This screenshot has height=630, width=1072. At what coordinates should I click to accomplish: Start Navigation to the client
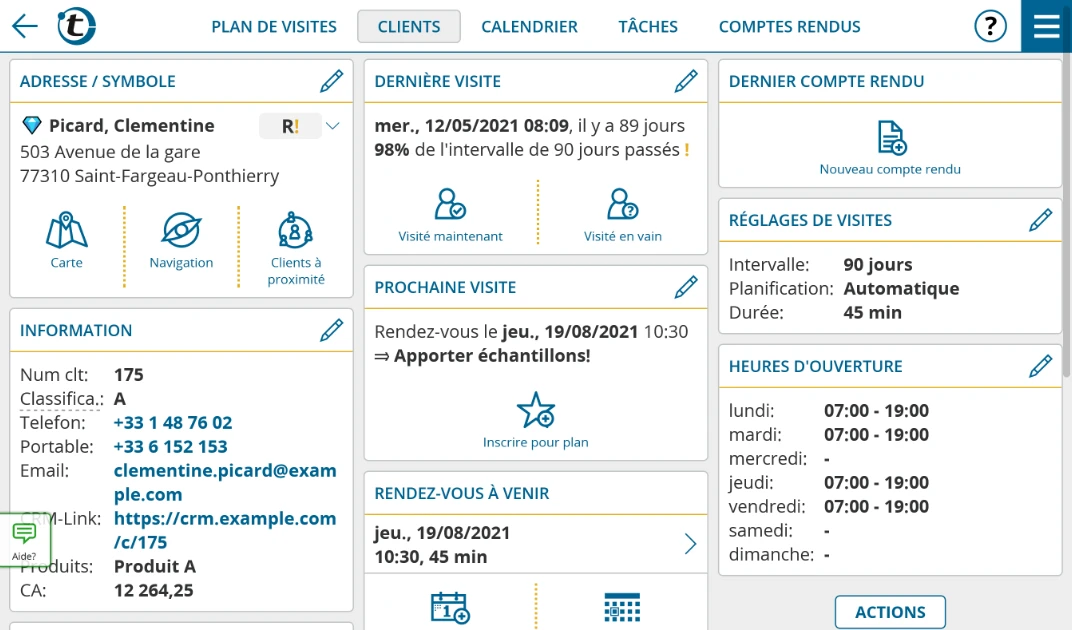[x=181, y=241]
